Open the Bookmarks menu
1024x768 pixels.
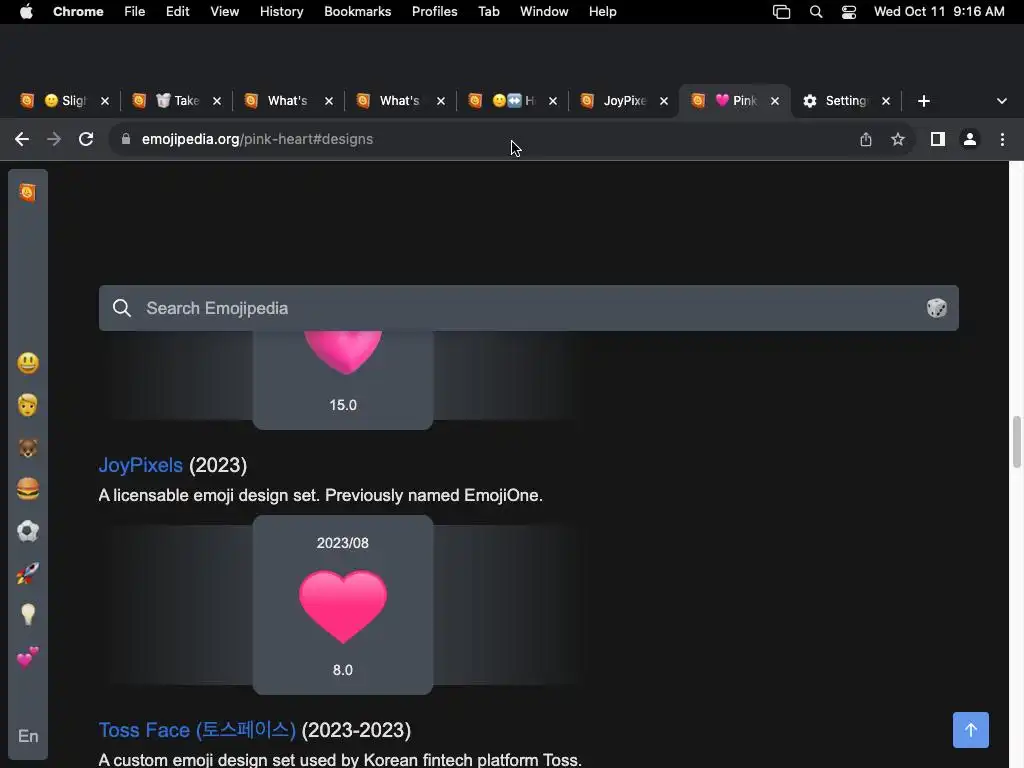357,11
